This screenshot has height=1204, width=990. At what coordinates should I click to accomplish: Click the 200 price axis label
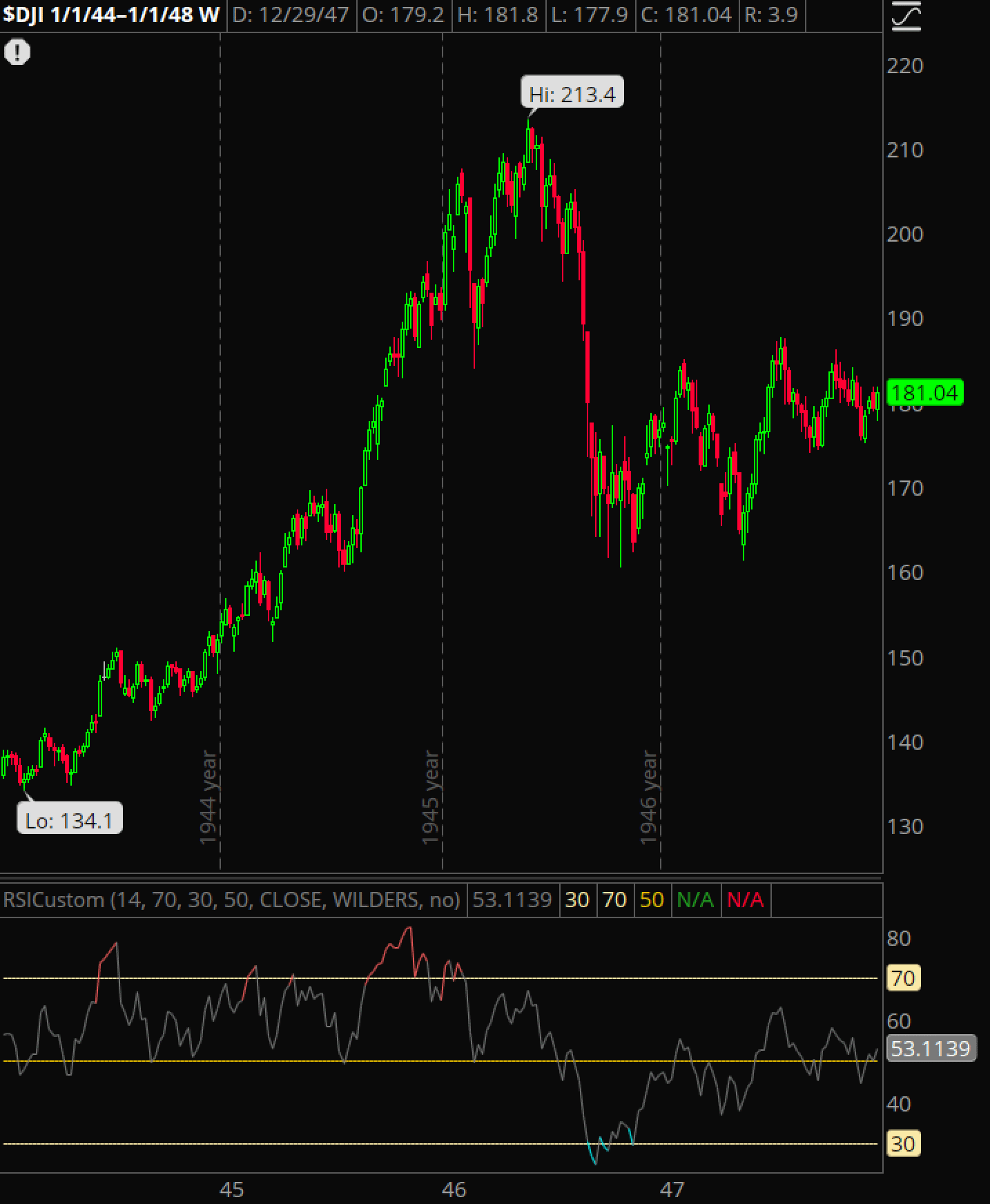[904, 234]
